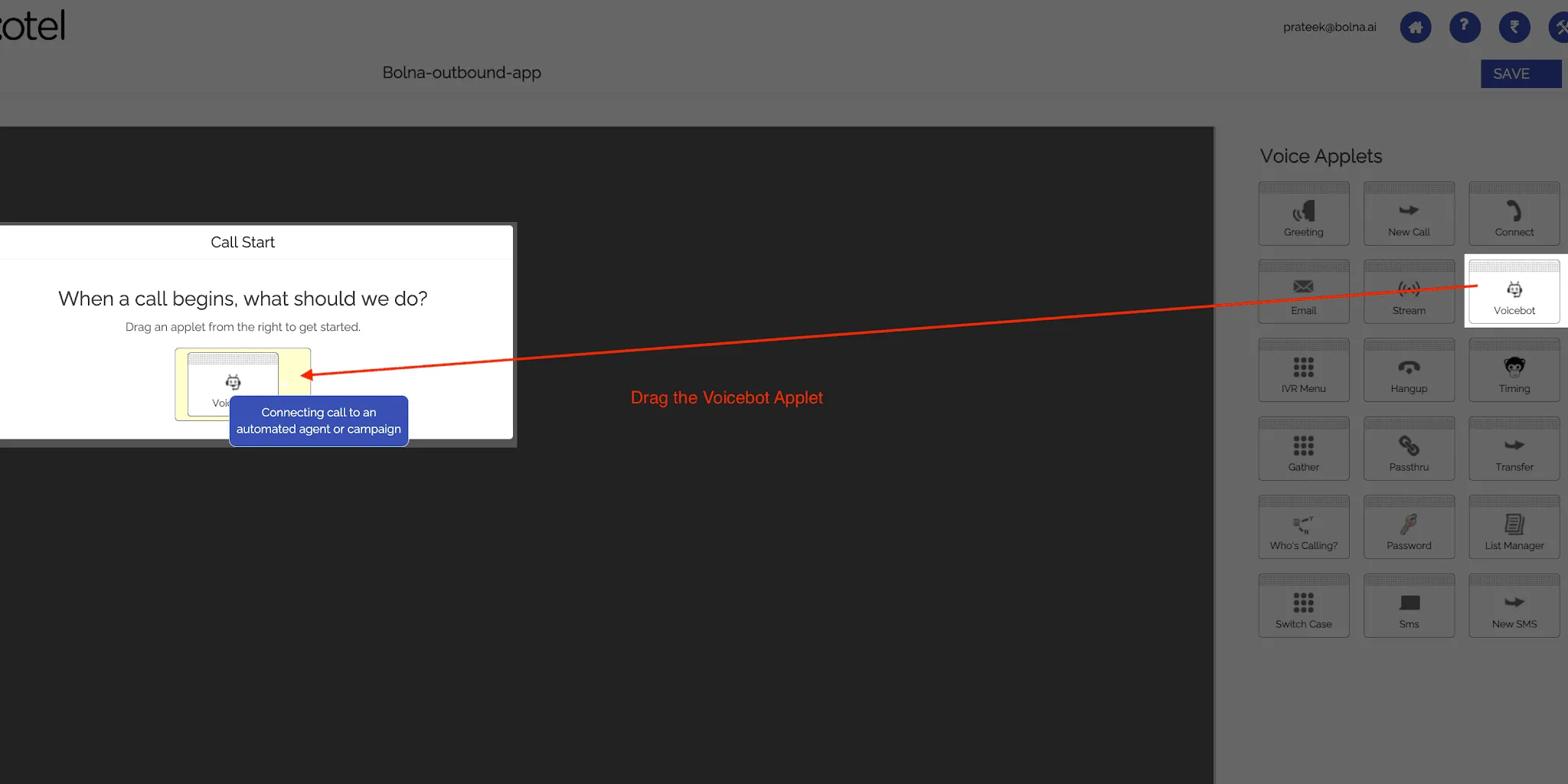Image resolution: width=1568 pixels, height=784 pixels.
Task: Select the List Manager applet
Action: pos(1514,528)
